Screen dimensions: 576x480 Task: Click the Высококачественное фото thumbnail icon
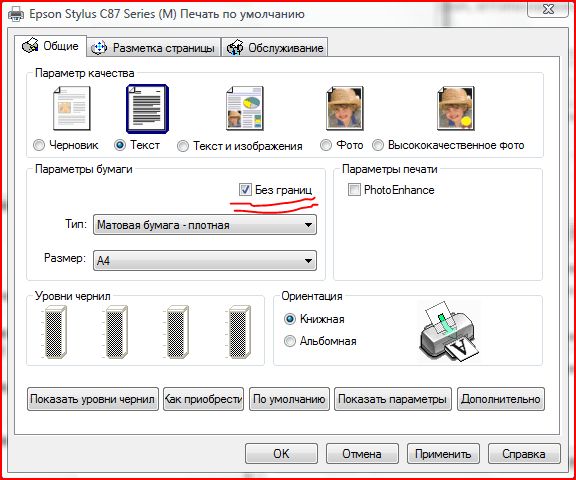coord(456,108)
